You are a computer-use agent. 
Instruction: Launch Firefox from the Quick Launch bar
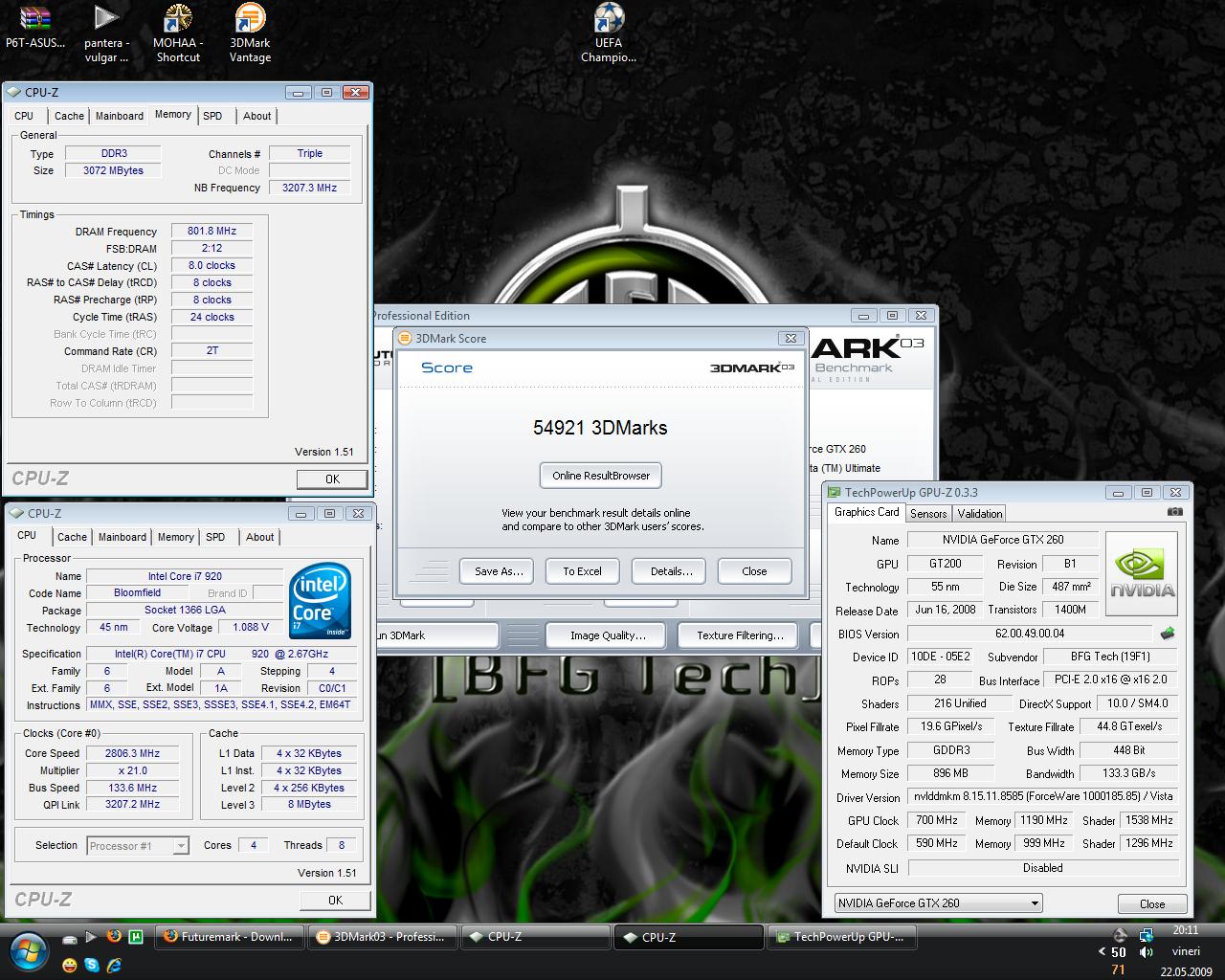point(114,937)
